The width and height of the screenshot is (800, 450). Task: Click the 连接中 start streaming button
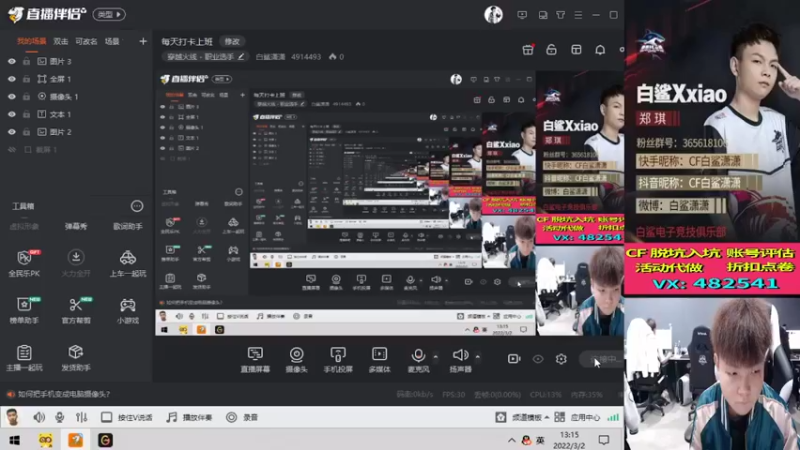(x=602, y=359)
